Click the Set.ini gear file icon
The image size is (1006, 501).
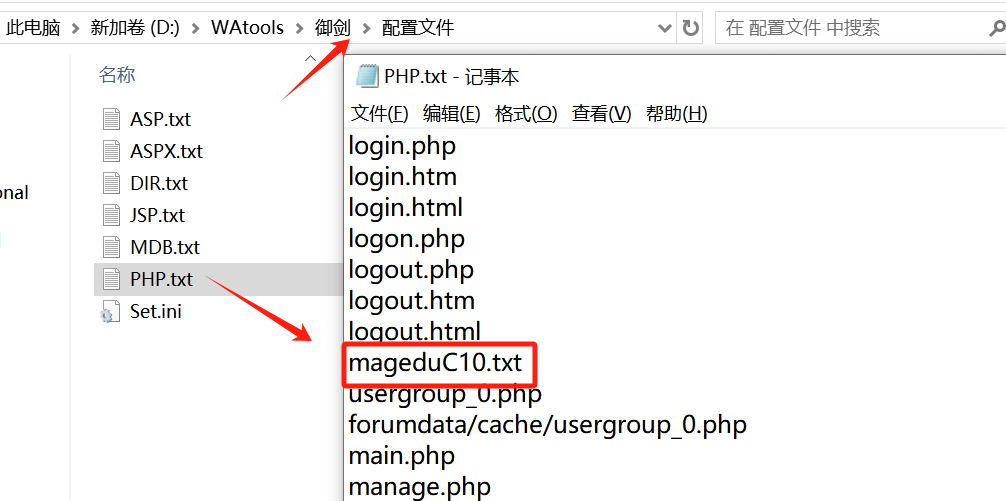(x=110, y=312)
